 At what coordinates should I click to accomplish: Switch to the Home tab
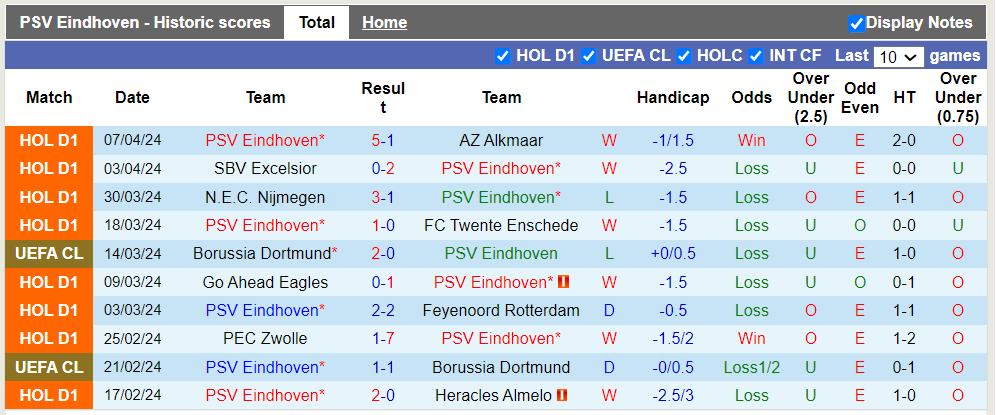(x=384, y=22)
